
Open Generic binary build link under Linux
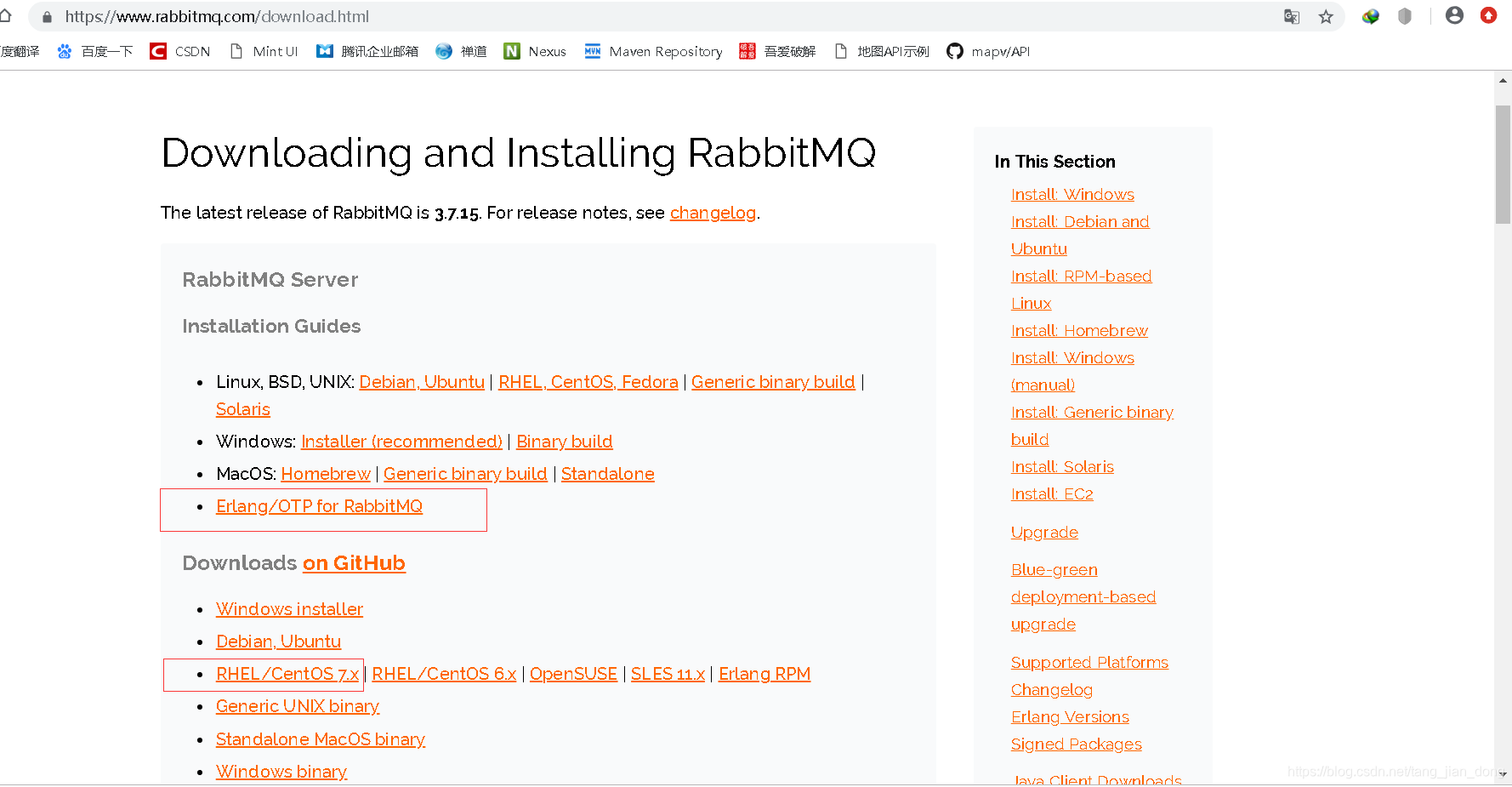(x=773, y=382)
